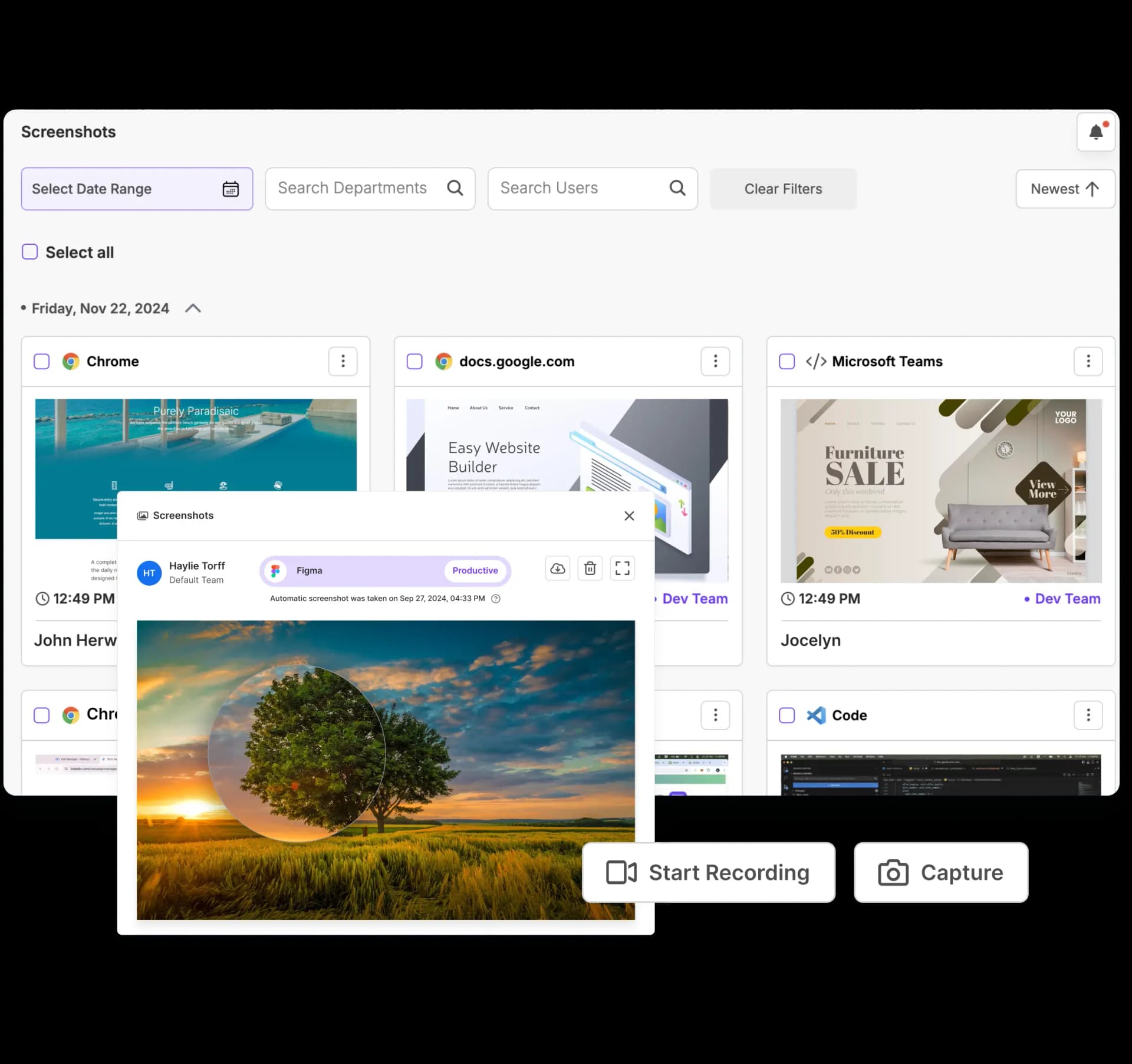Screen dimensions: 1132x1064
Task: Open the three-dot menu on Code card
Action: pyautogui.click(x=1088, y=715)
